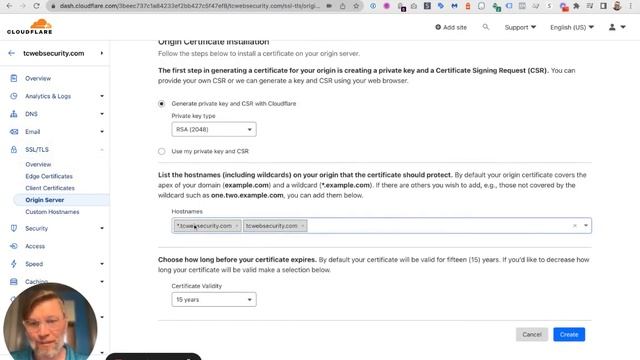
Task: Click the Analytics & Logs clock icon
Action: [x=13, y=96]
